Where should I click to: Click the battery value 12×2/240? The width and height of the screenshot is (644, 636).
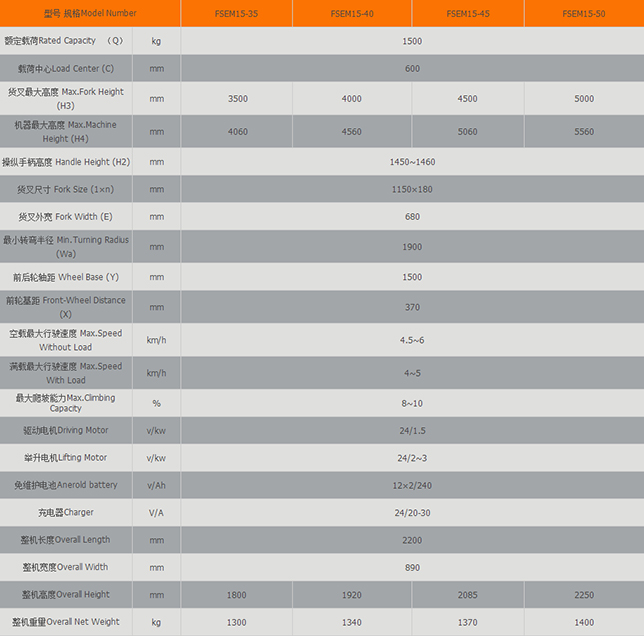click(x=412, y=485)
